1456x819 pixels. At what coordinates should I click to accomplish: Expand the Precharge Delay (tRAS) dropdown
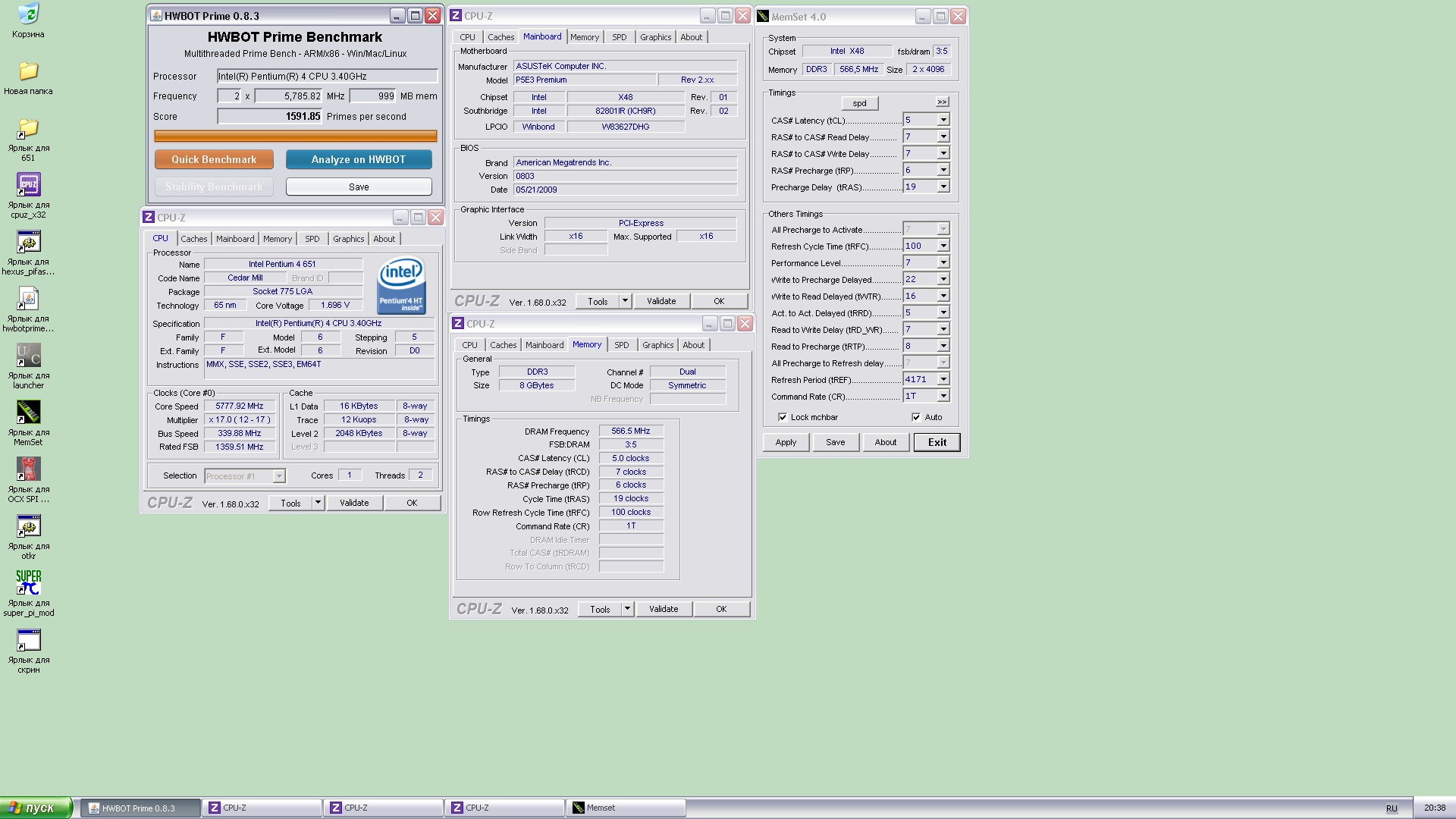(x=943, y=187)
